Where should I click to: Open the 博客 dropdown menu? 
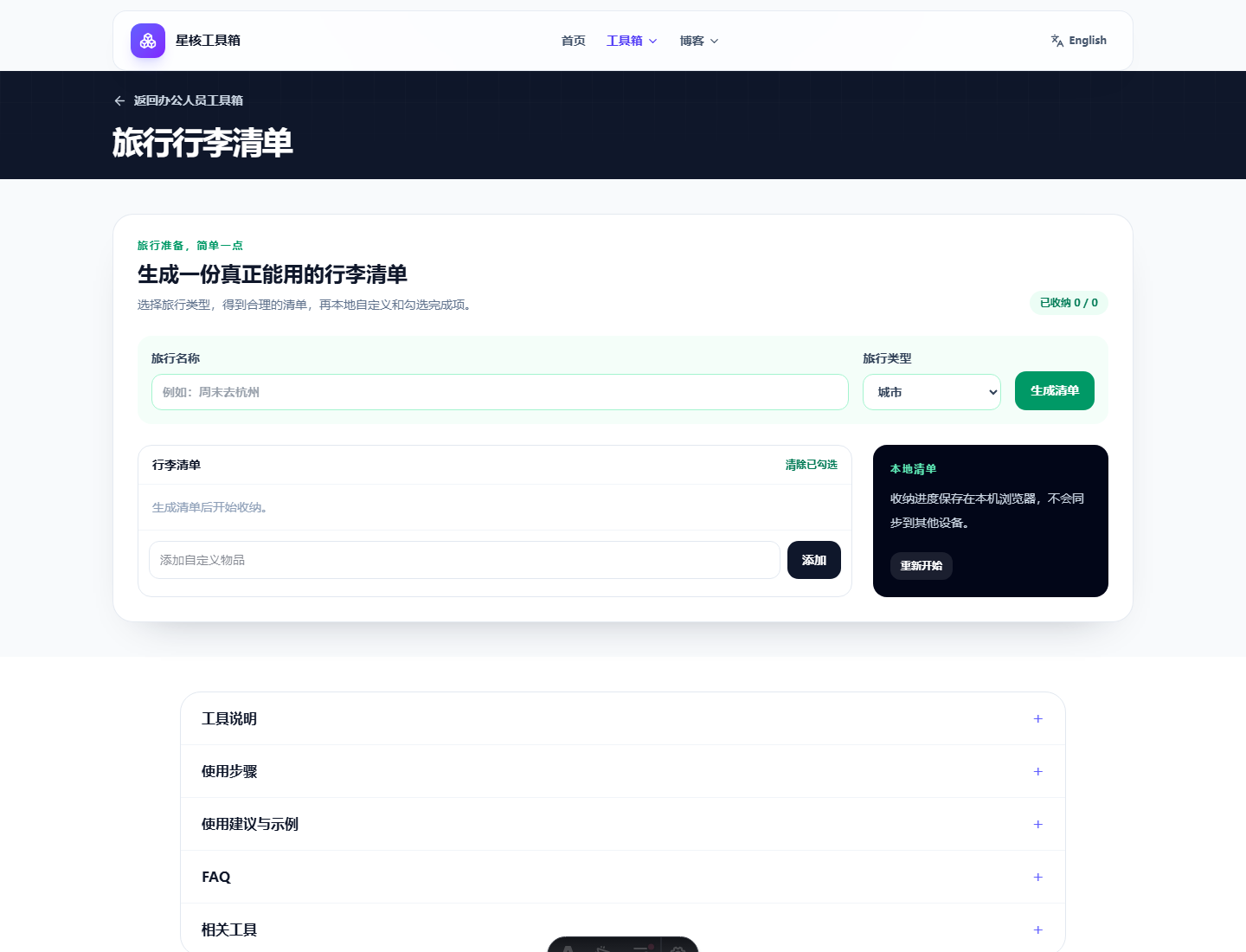[699, 41]
